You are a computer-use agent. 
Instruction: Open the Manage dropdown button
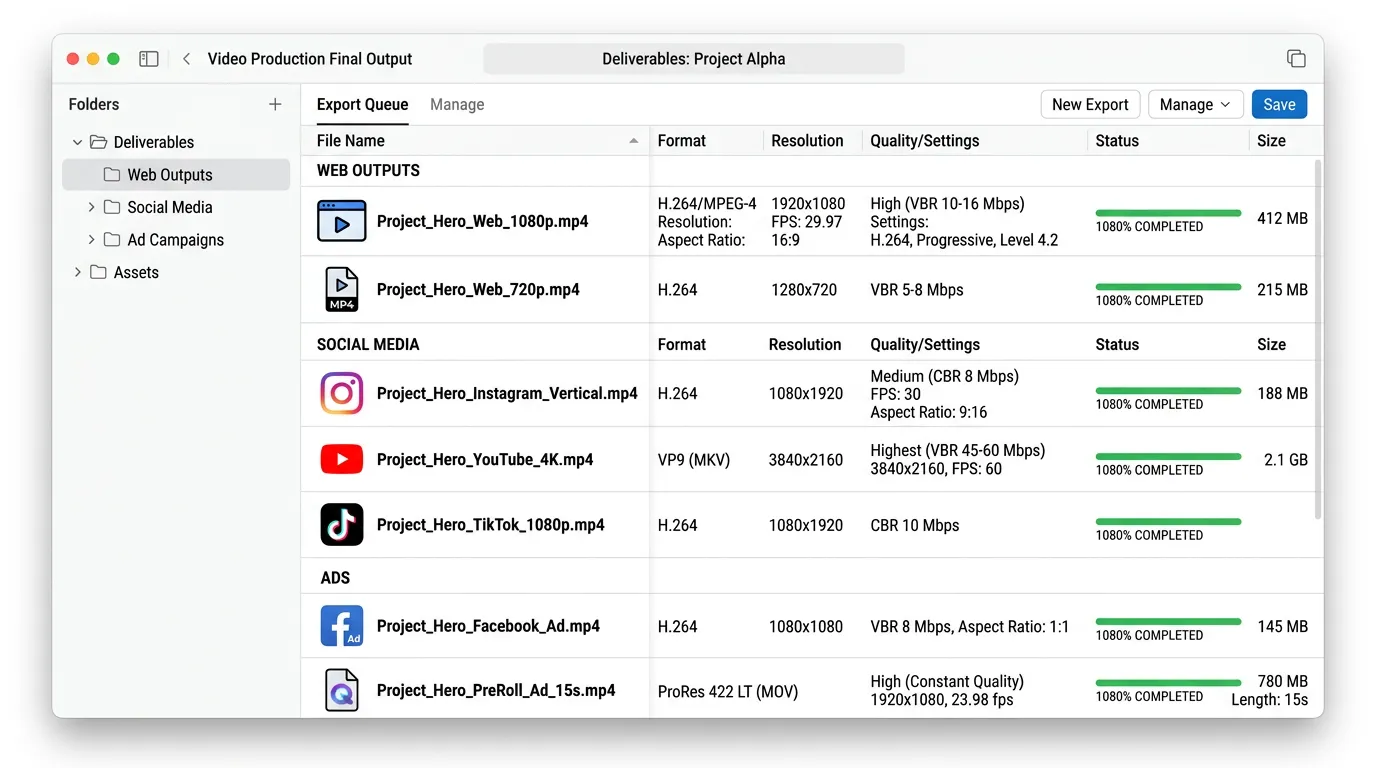pos(1195,104)
